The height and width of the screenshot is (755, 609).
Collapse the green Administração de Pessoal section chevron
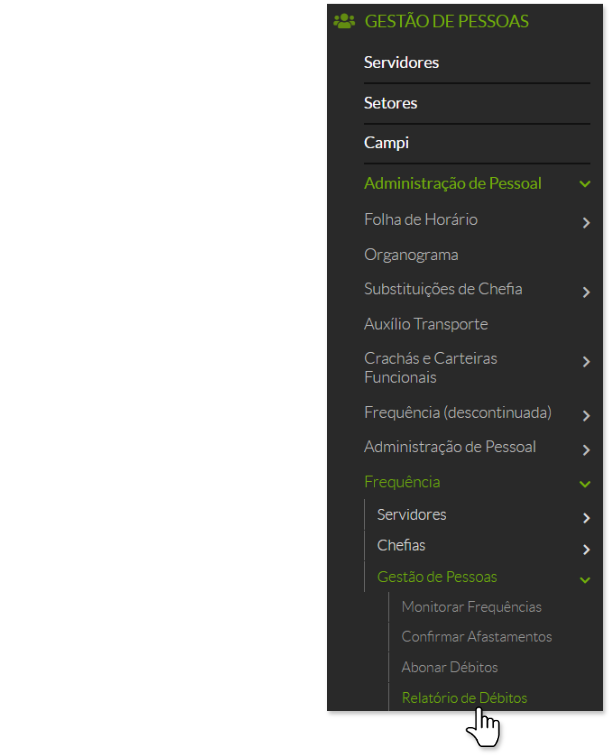pyautogui.click(x=585, y=184)
